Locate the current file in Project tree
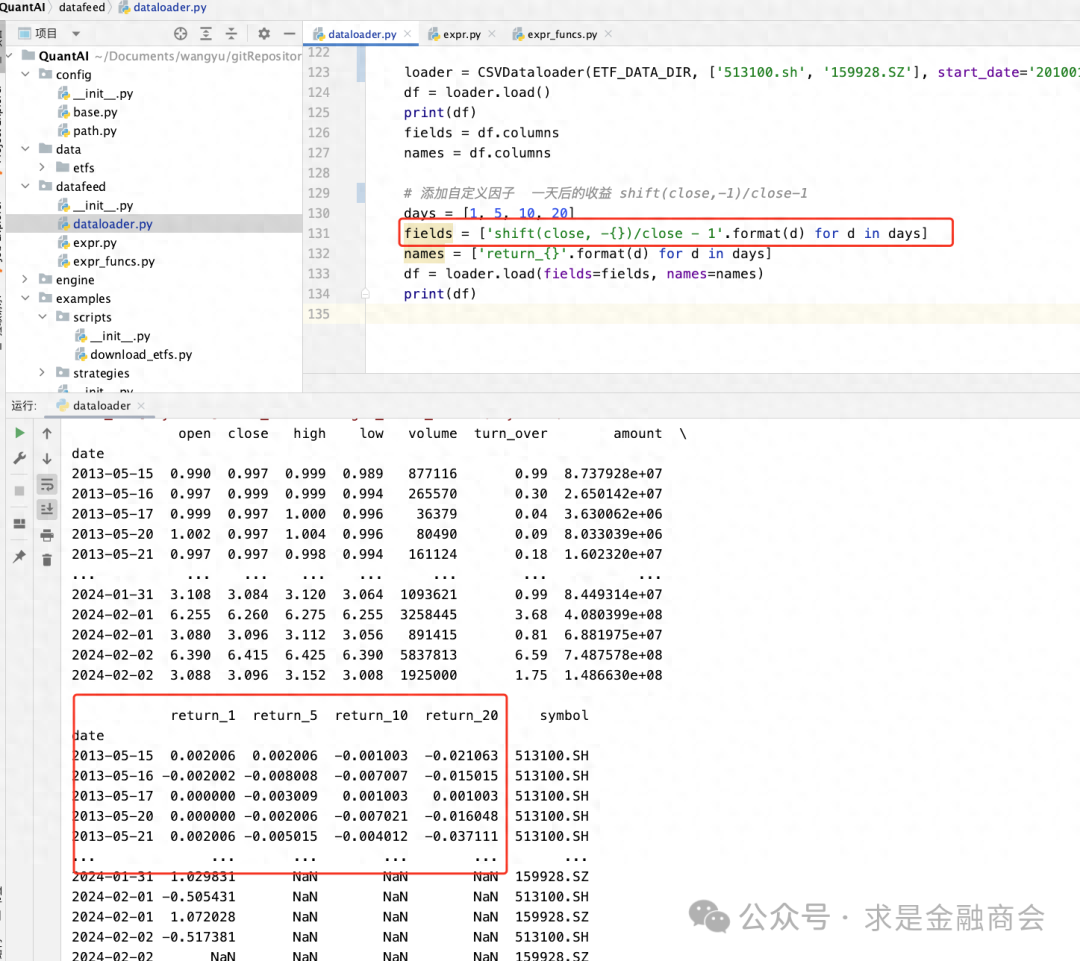The image size is (1080, 961). click(x=180, y=33)
